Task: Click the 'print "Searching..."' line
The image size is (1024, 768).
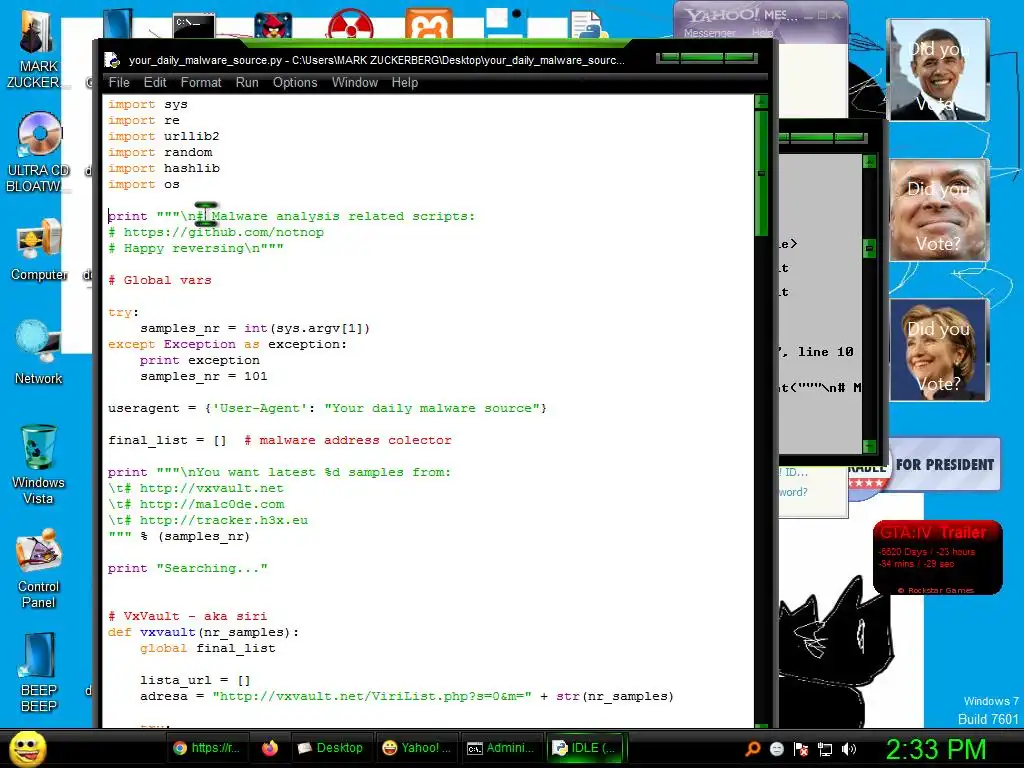Action: [187, 568]
